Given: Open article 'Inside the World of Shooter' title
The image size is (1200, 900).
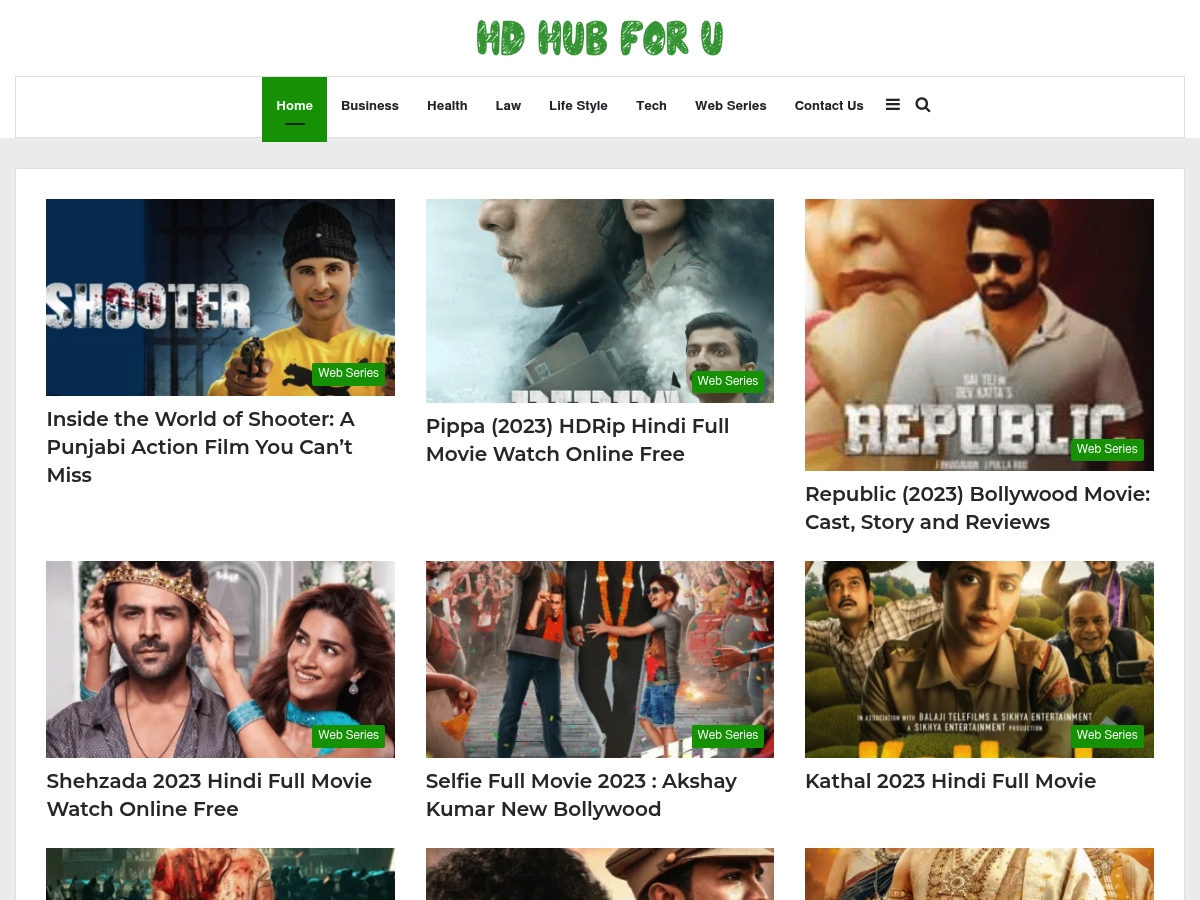Looking at the screenshot, I should point(200,447).
